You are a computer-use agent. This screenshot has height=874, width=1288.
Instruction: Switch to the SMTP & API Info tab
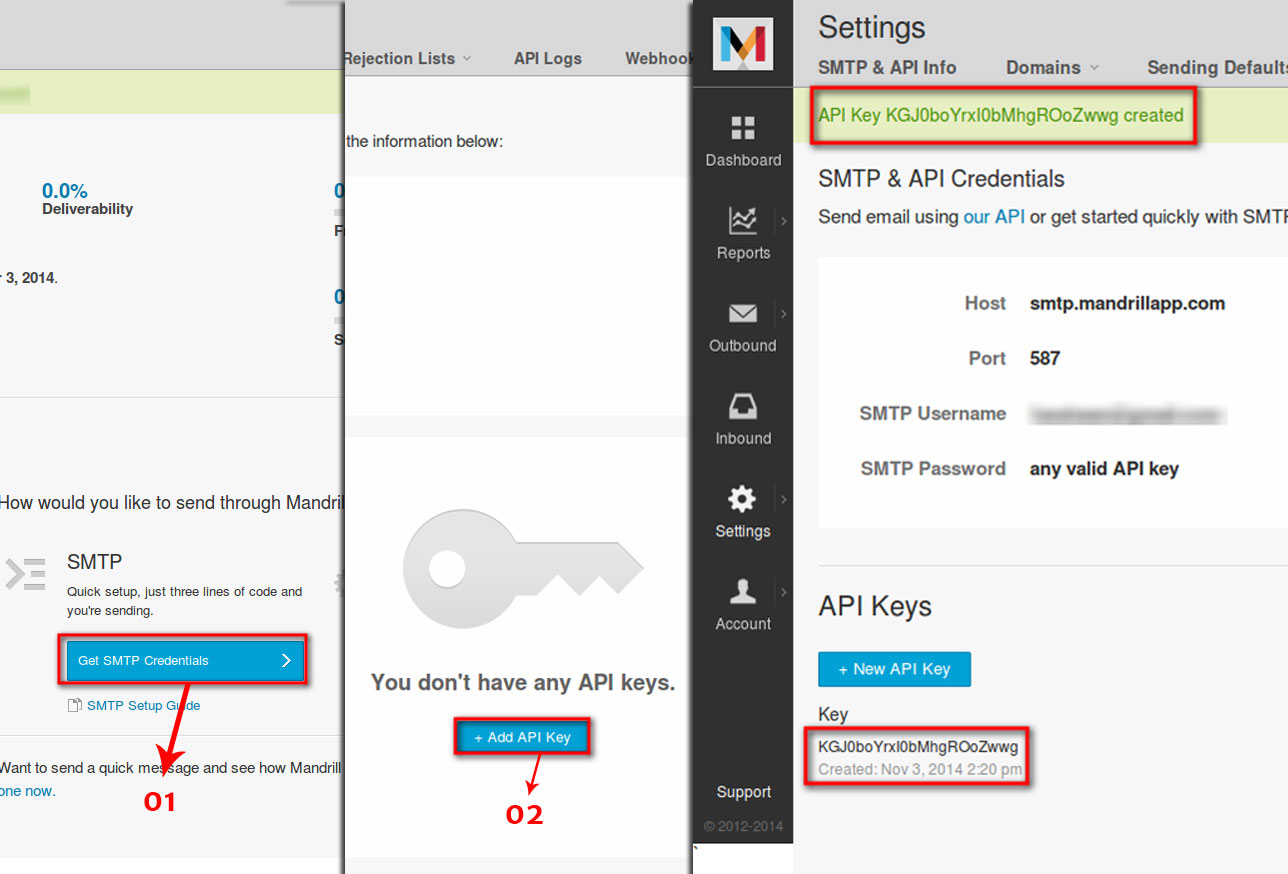(887, 68)
